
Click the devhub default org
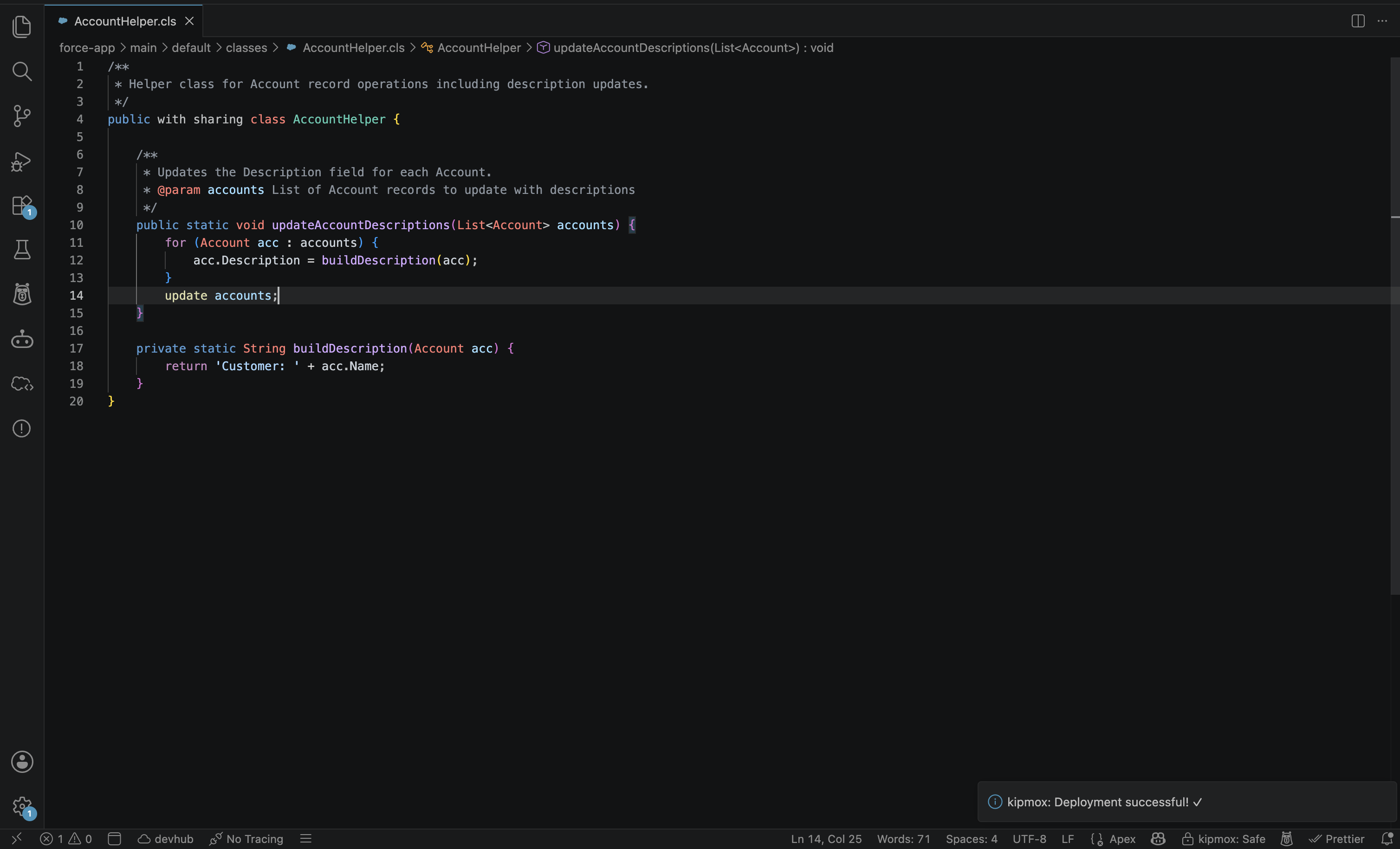[x=165, y=839]
